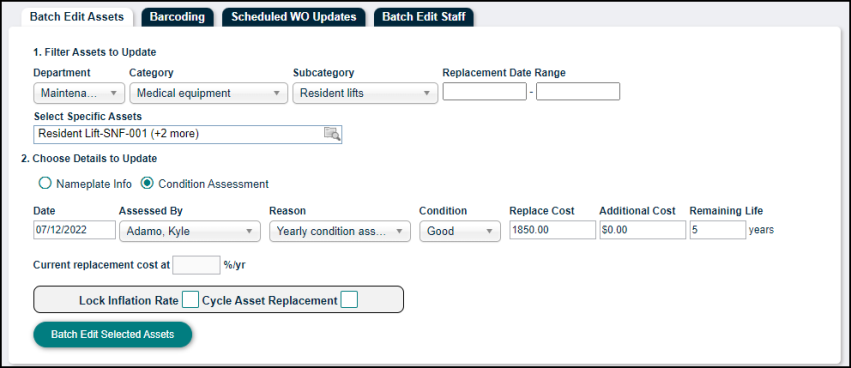
Task: Check the Cycle Asset Replacement checkbox
Action: (x=349, y=300)
